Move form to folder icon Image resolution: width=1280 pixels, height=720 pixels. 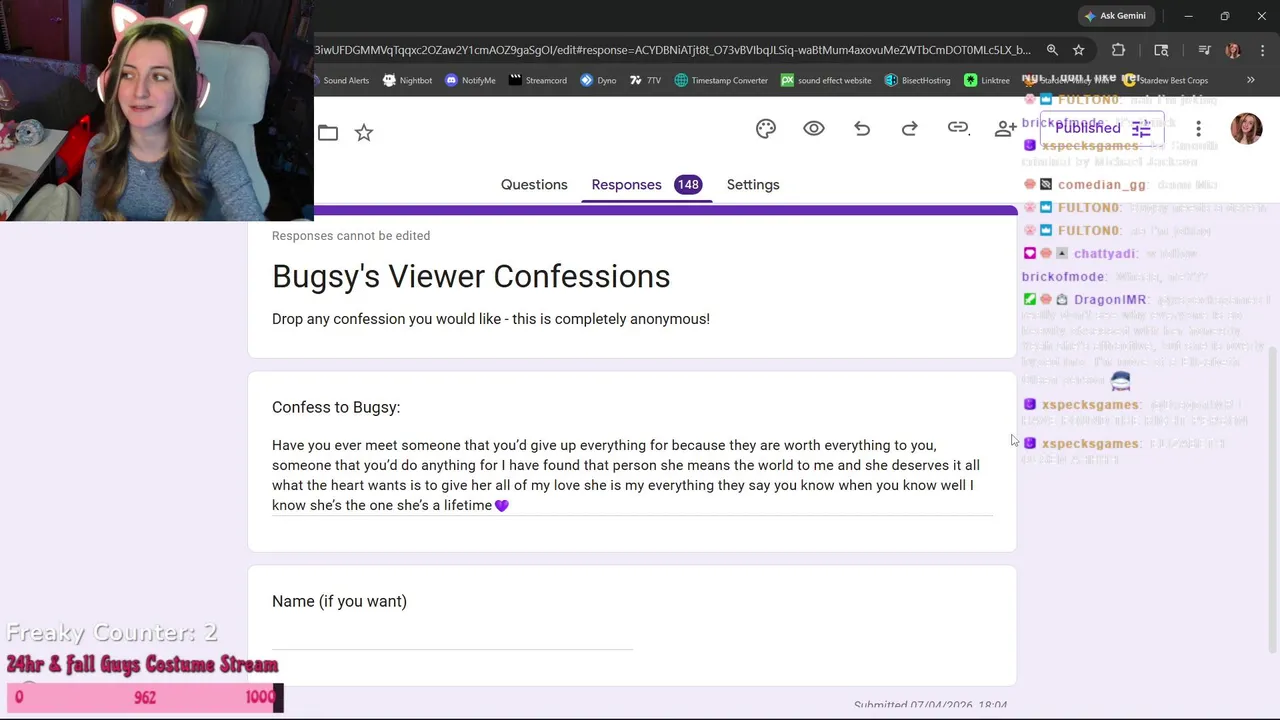pos(328,132)
